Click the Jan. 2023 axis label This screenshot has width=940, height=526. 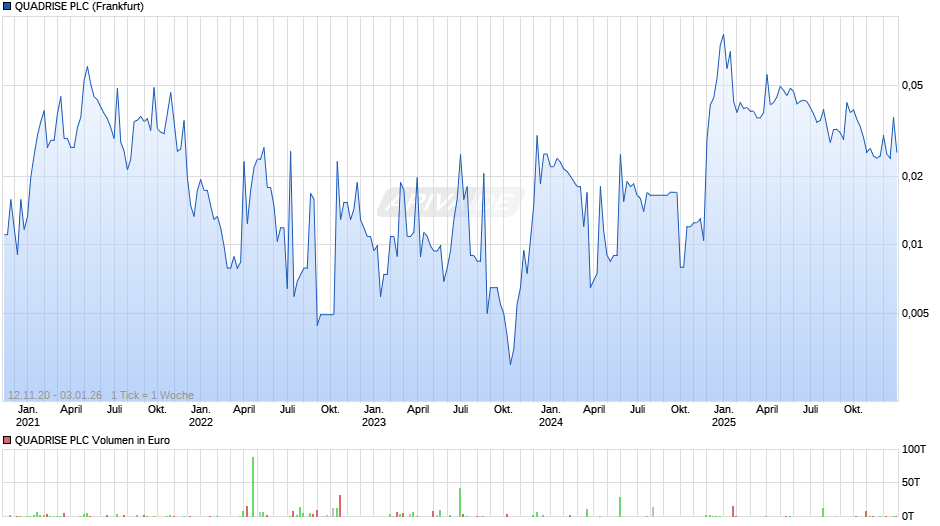tap(373, 416)
